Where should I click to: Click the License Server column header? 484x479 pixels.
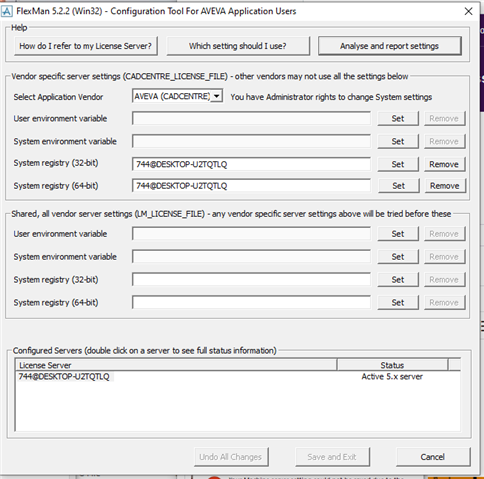tap(176, 365)
